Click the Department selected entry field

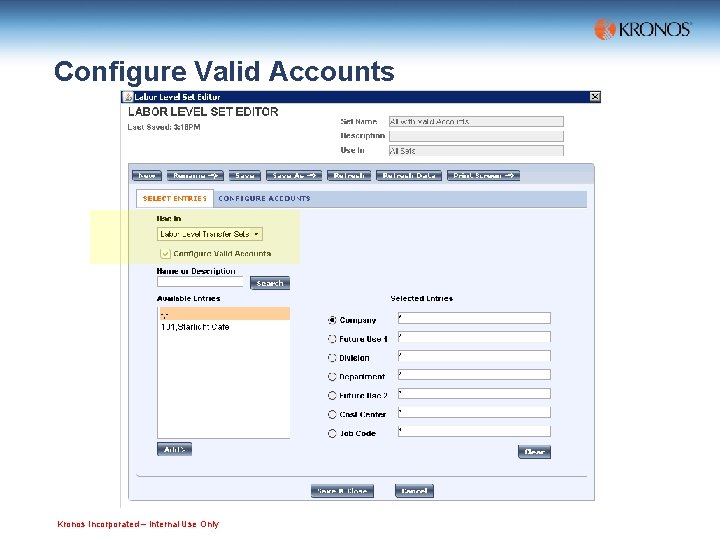474,375
